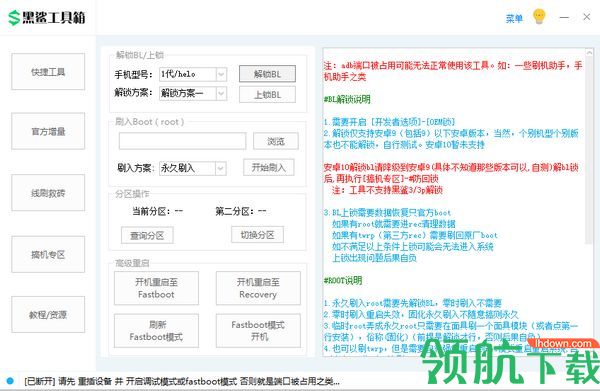
Task: Click the 当前分区 status text
Action: coord(157,211)
